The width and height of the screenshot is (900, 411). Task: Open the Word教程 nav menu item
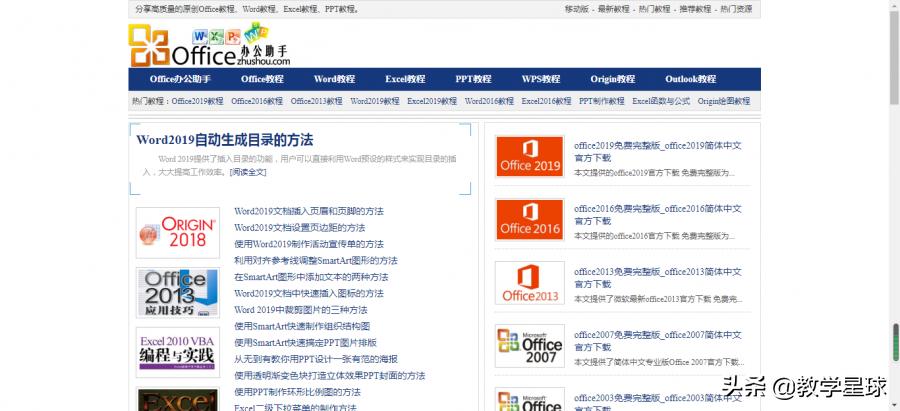(335, 79)
